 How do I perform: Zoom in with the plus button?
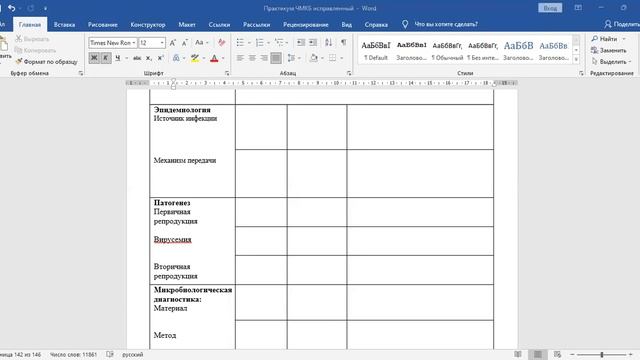[x=631, y=355]
